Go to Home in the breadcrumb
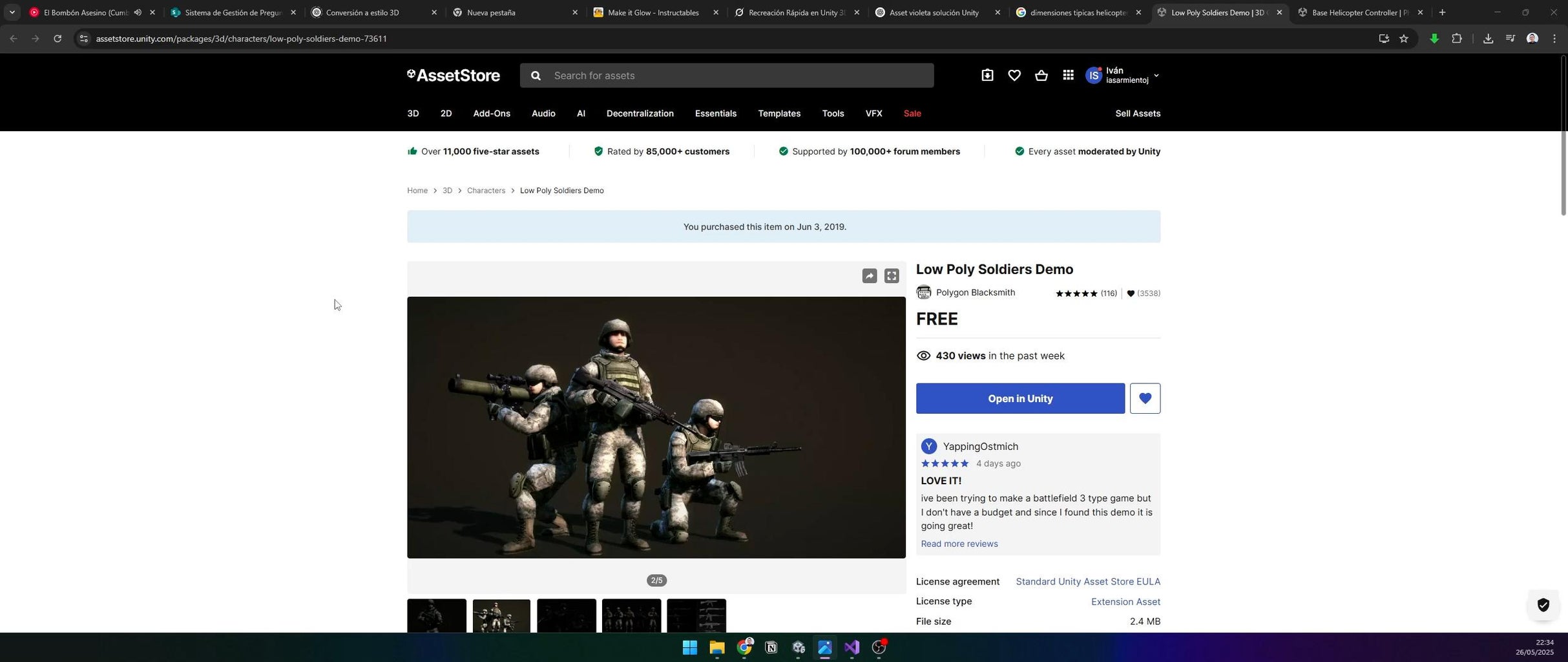This screenshot has width=1568, height=662. click(x=417, y=191)
